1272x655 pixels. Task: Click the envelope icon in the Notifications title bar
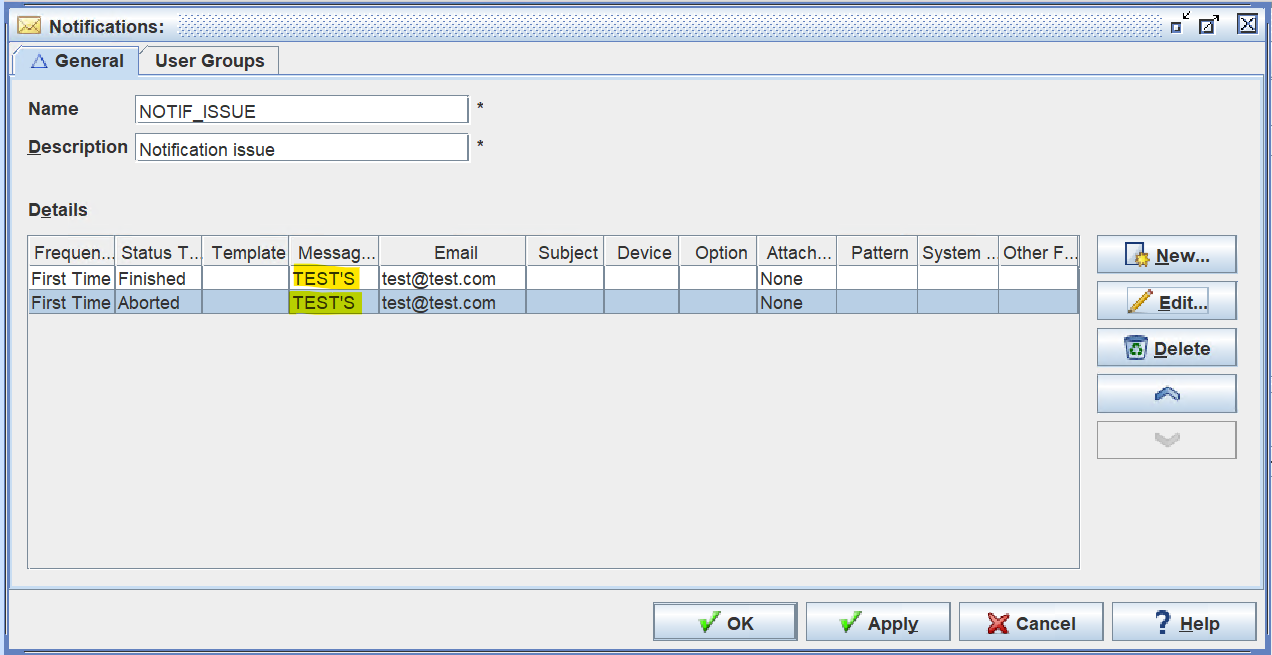[x=29, y=26]
